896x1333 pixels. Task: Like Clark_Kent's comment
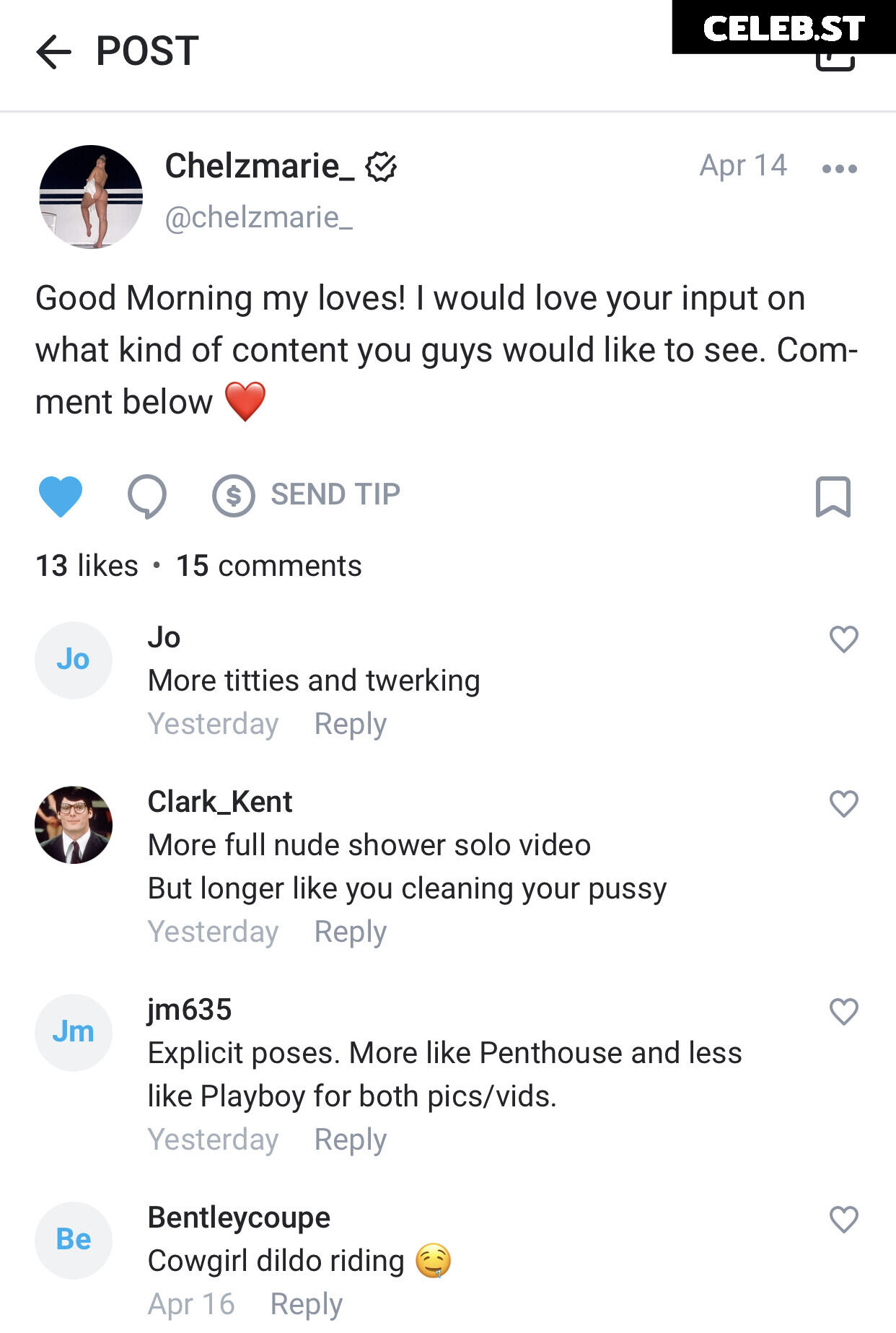(x=843, y=803)
